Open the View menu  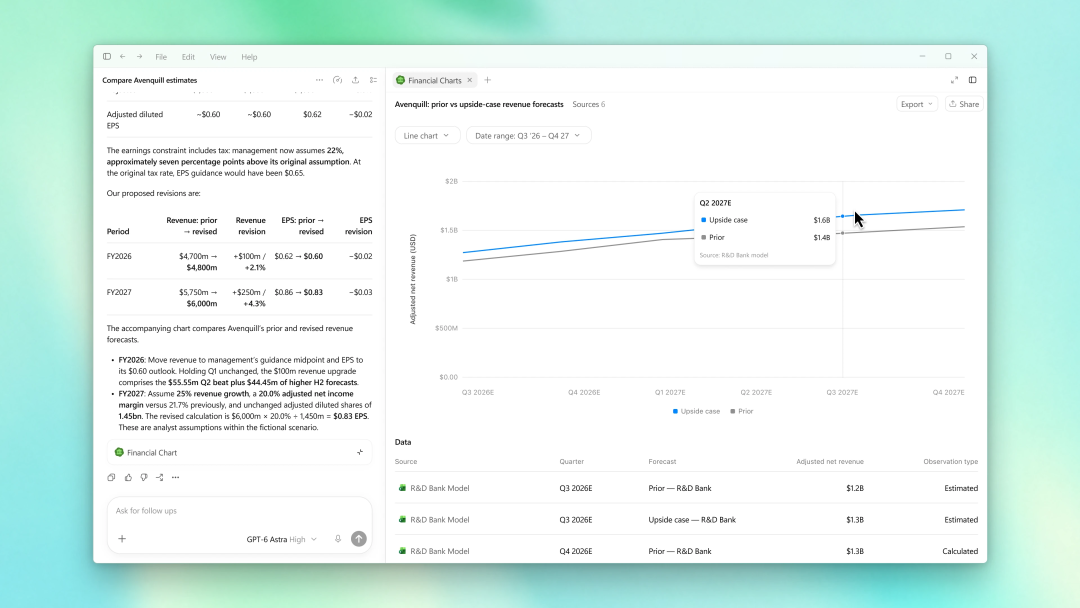[x=218, y=57]
